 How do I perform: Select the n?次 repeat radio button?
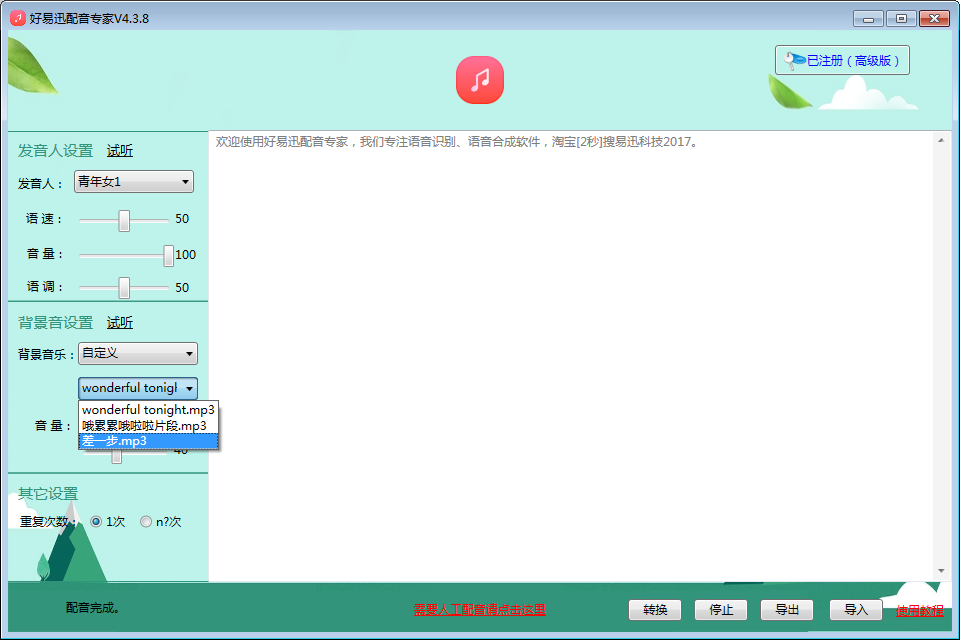click(x=146, y=522)
